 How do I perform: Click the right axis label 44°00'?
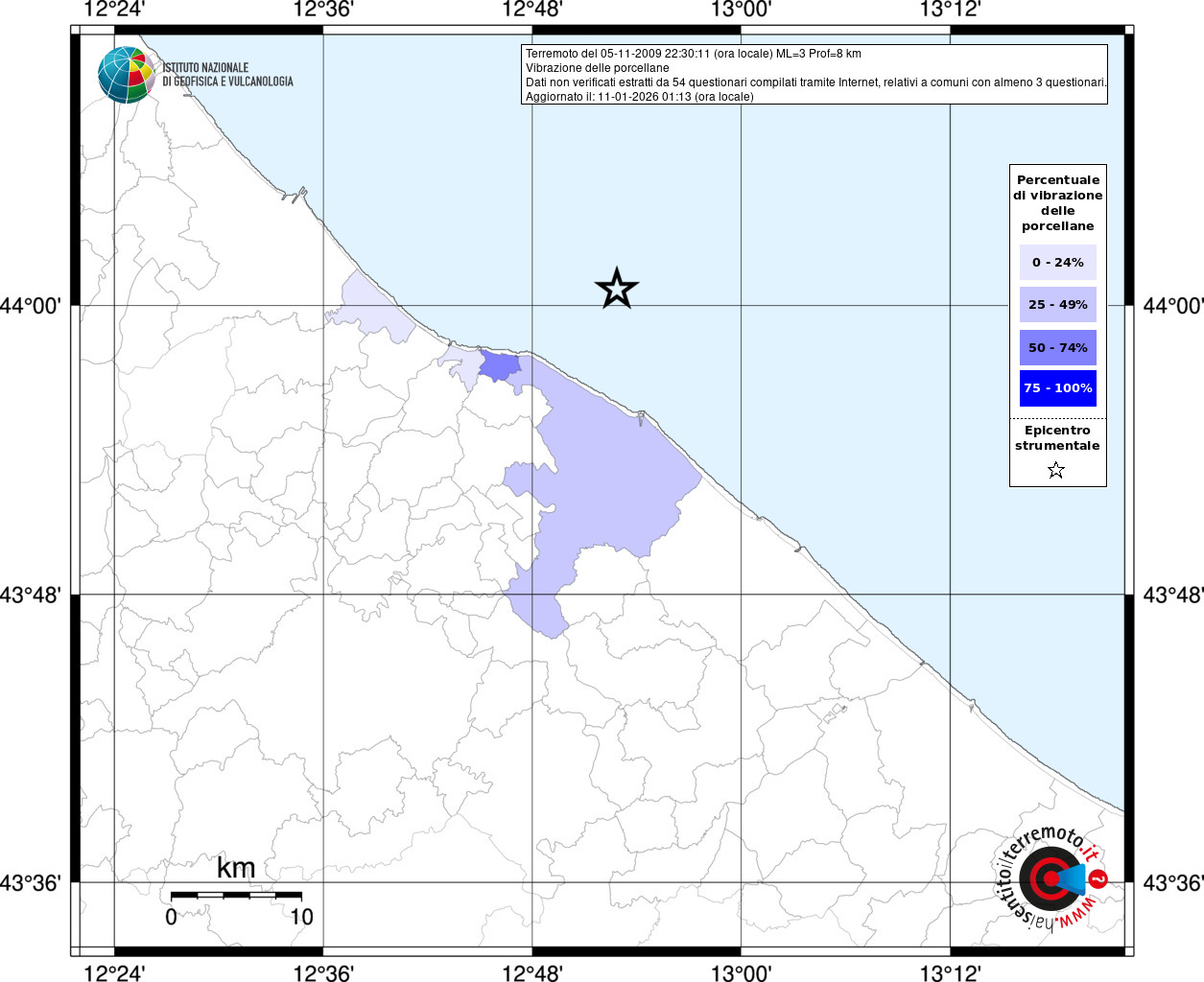(1172, 306)
